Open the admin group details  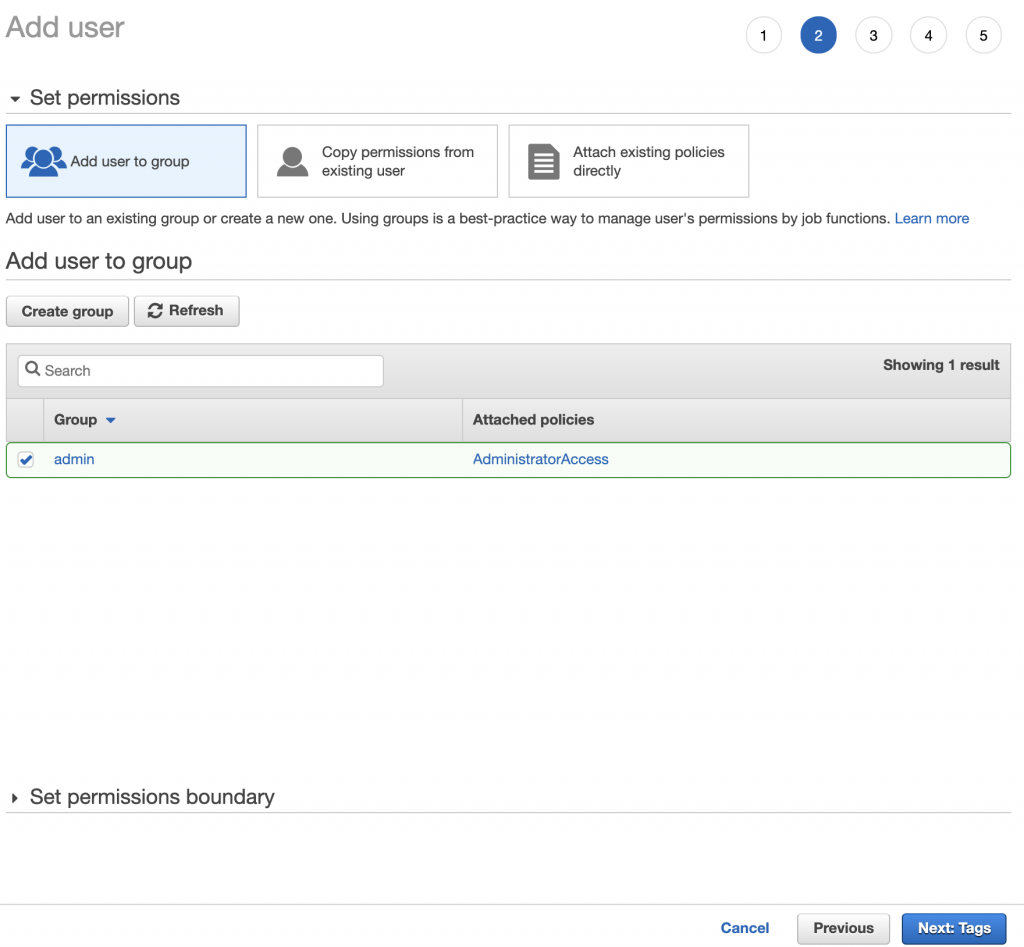[x=74, y=460]
